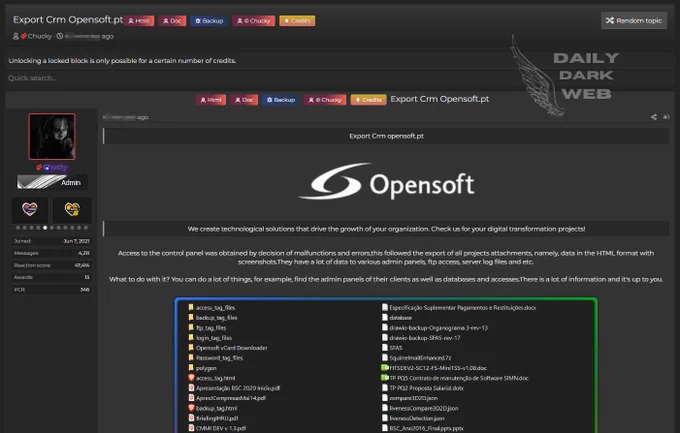Select the Credits tag beside the page title
This screenshot has height=433, width=680.
point(297,21)
